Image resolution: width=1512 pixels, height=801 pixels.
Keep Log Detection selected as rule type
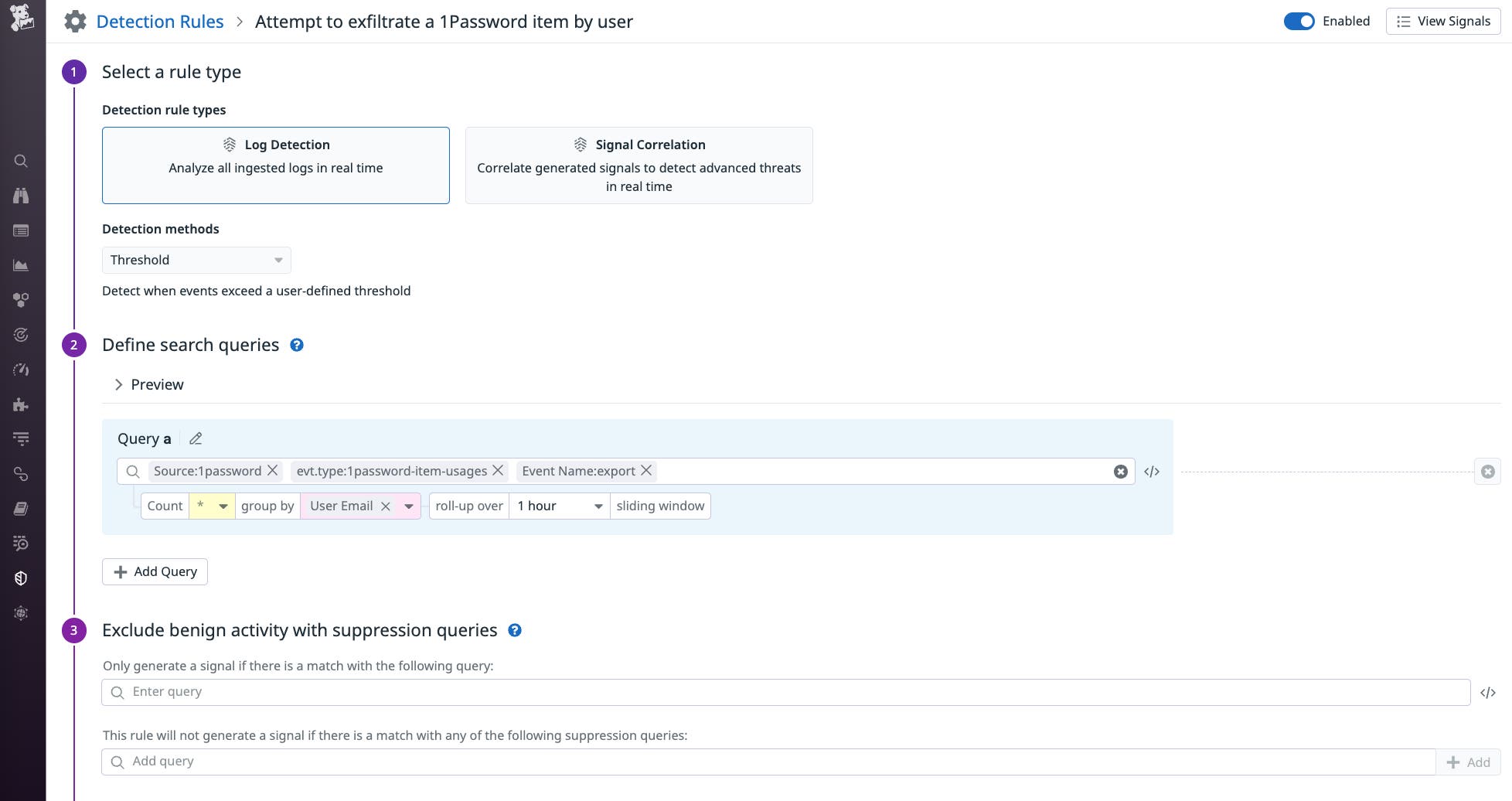(x=275, y=165)
